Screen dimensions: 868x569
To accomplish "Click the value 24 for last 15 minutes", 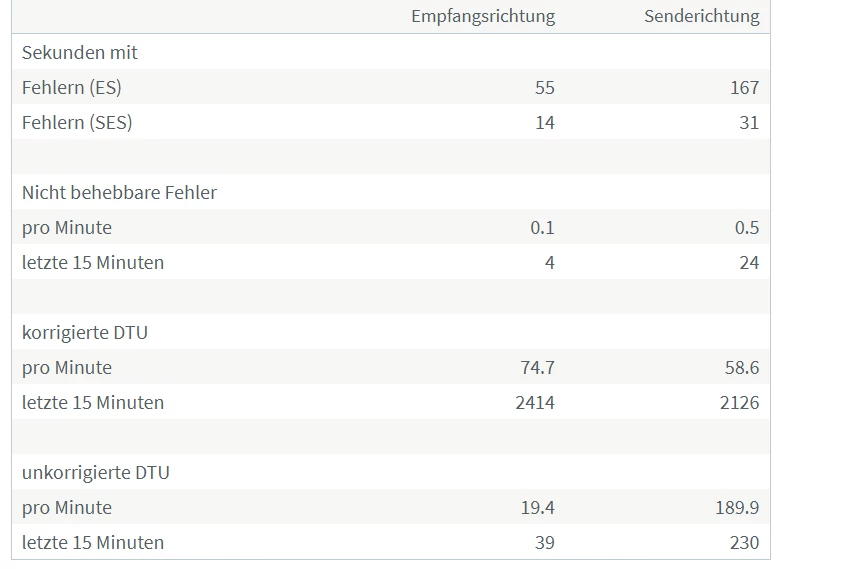I will click(x=749, y=262).
